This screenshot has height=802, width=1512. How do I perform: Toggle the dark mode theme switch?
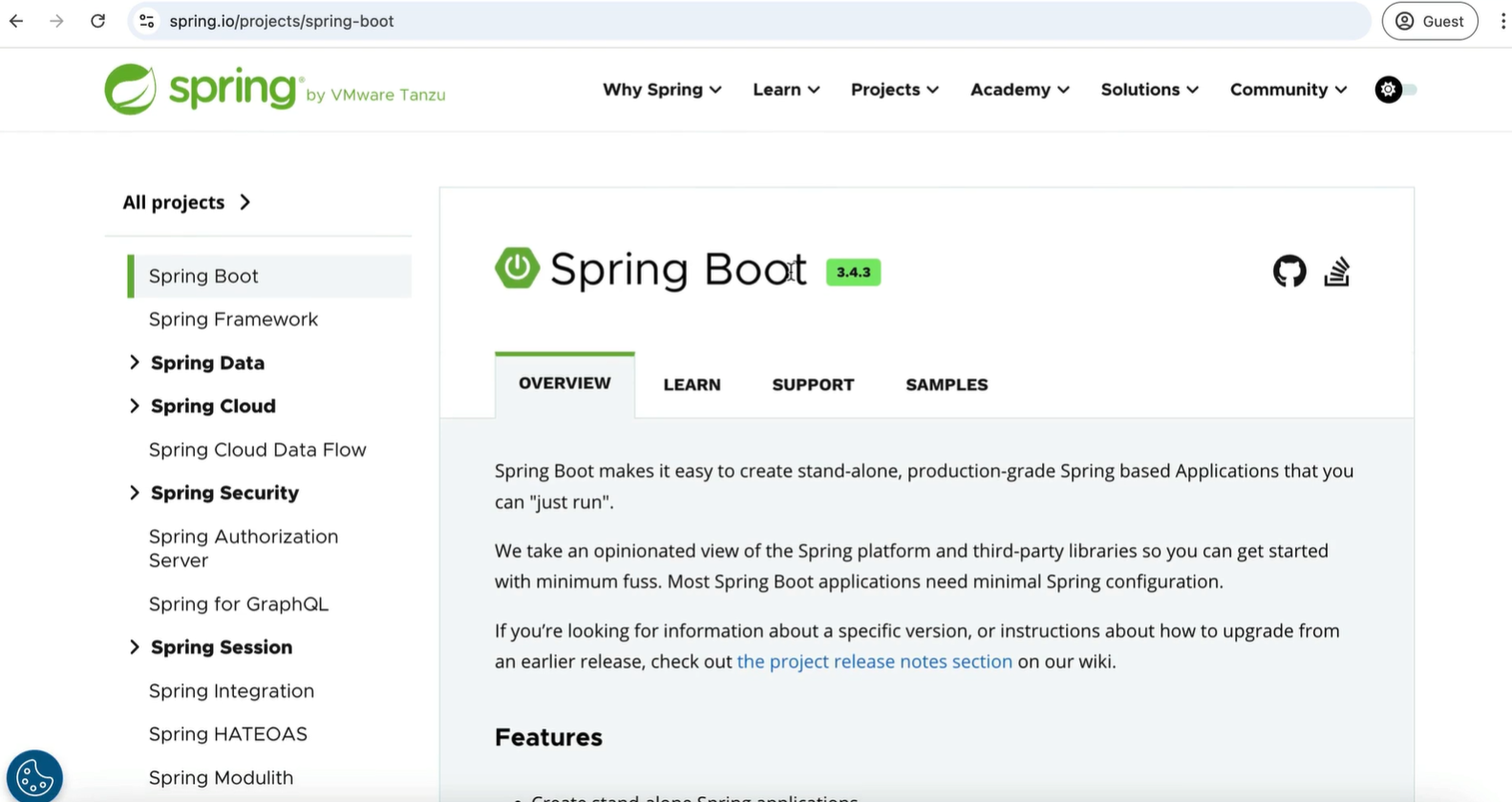1395,90
